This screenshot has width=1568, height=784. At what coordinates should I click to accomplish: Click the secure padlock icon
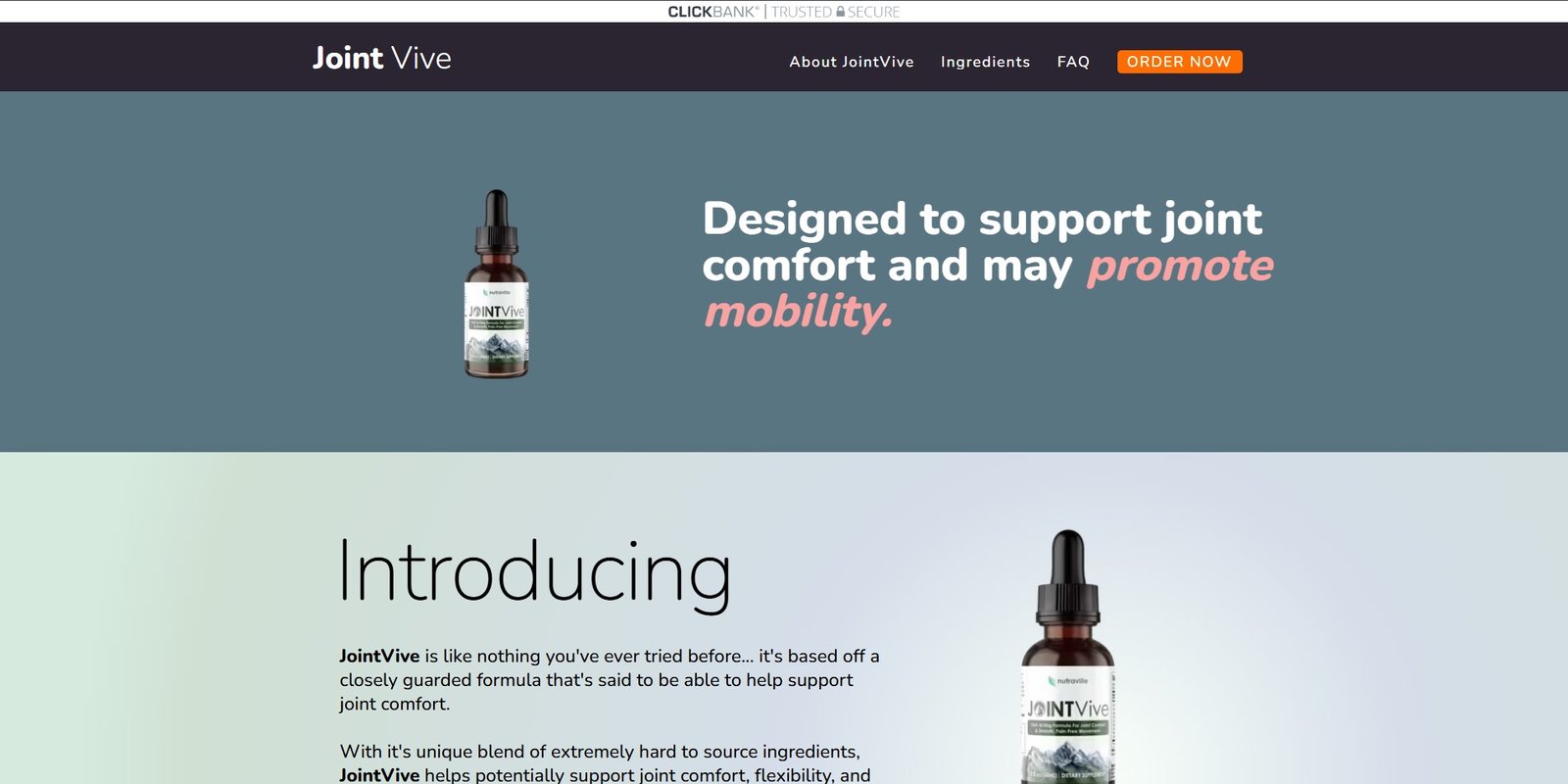pos(840,11)
